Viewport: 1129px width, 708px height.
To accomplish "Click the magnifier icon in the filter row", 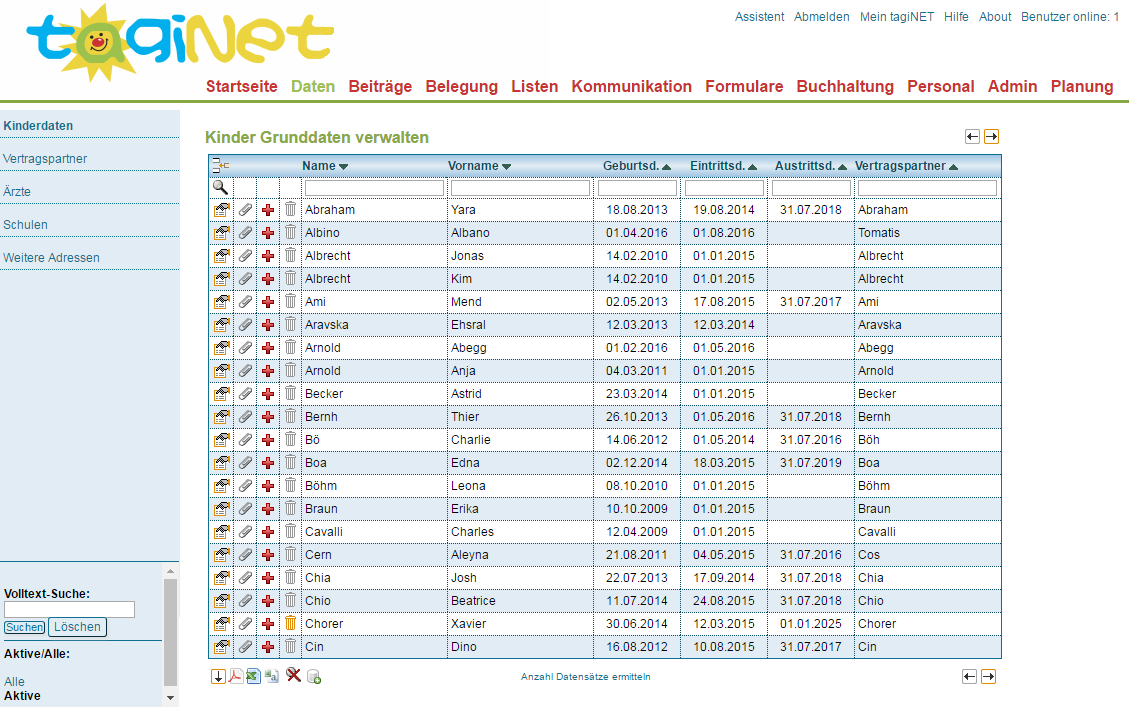I will 220,187.
